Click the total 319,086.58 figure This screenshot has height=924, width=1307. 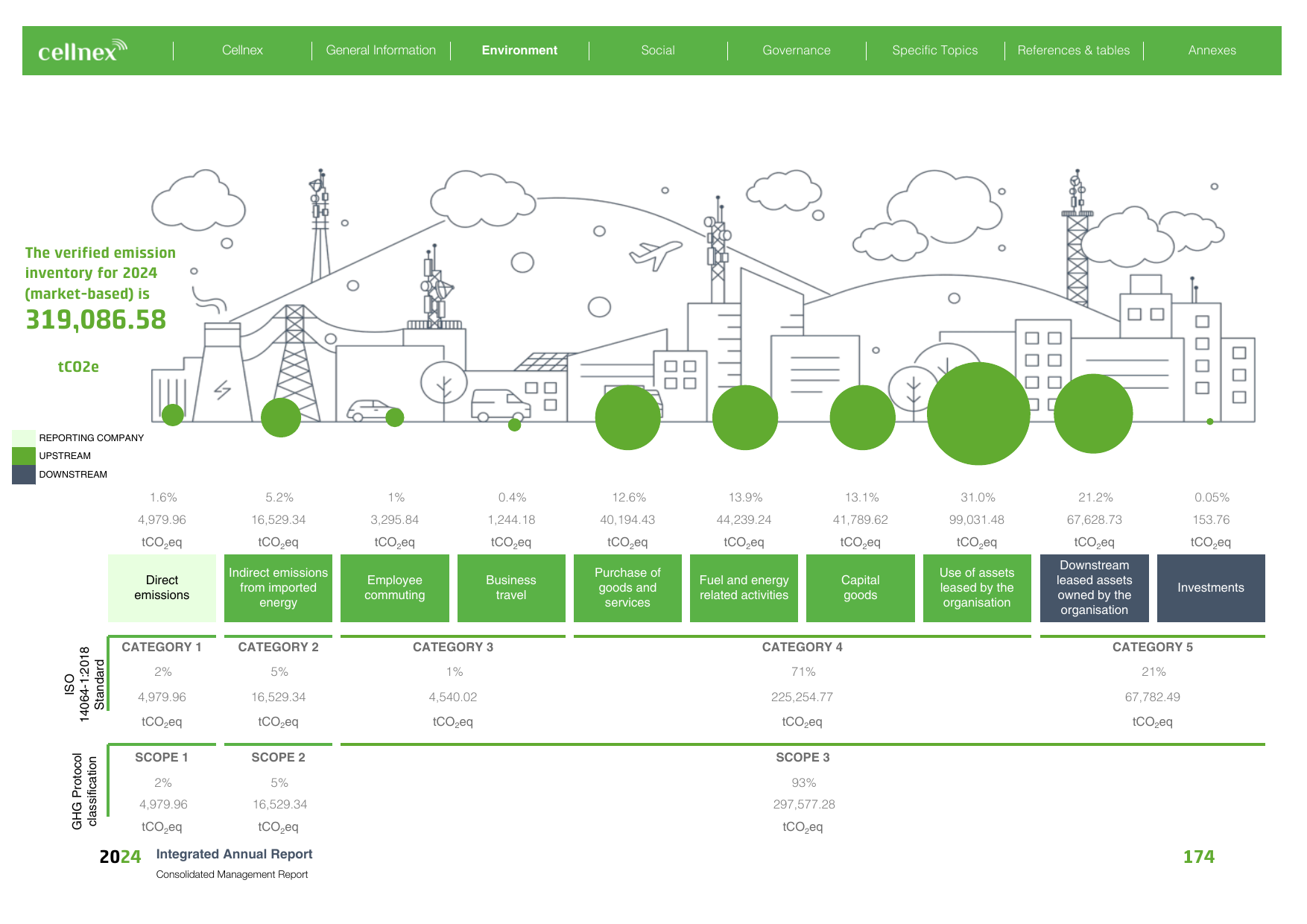[96, 320]
